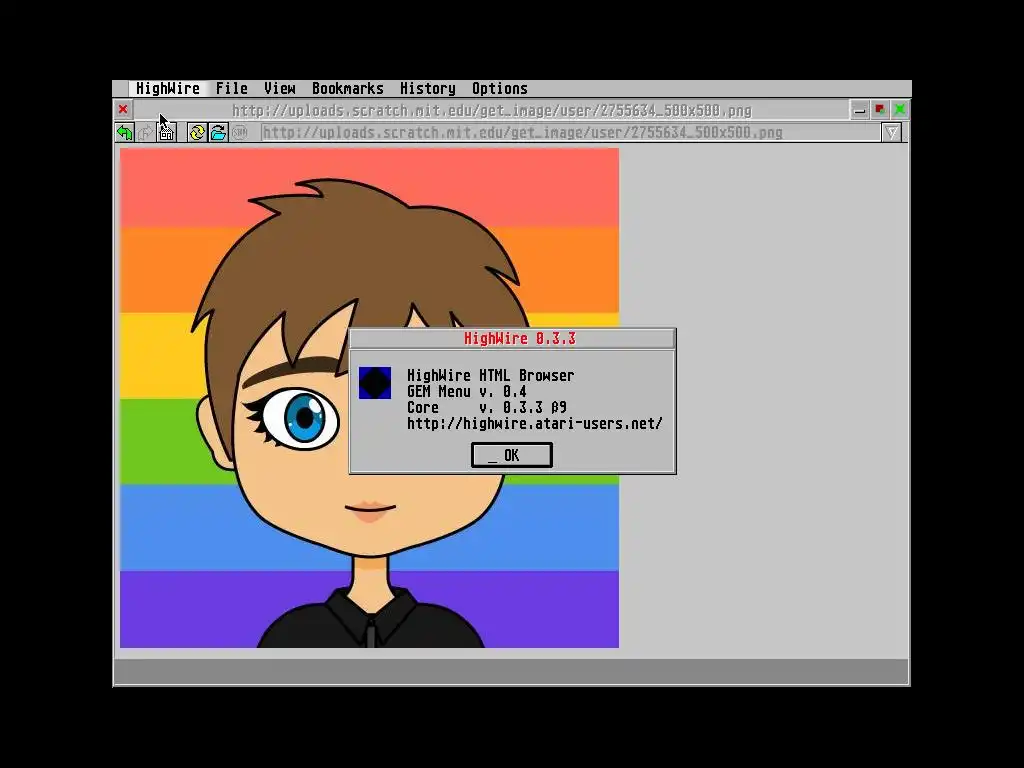Click the toolbar URL address field
The width and height of the screenshot is (1024, 768).
point(570,133)
